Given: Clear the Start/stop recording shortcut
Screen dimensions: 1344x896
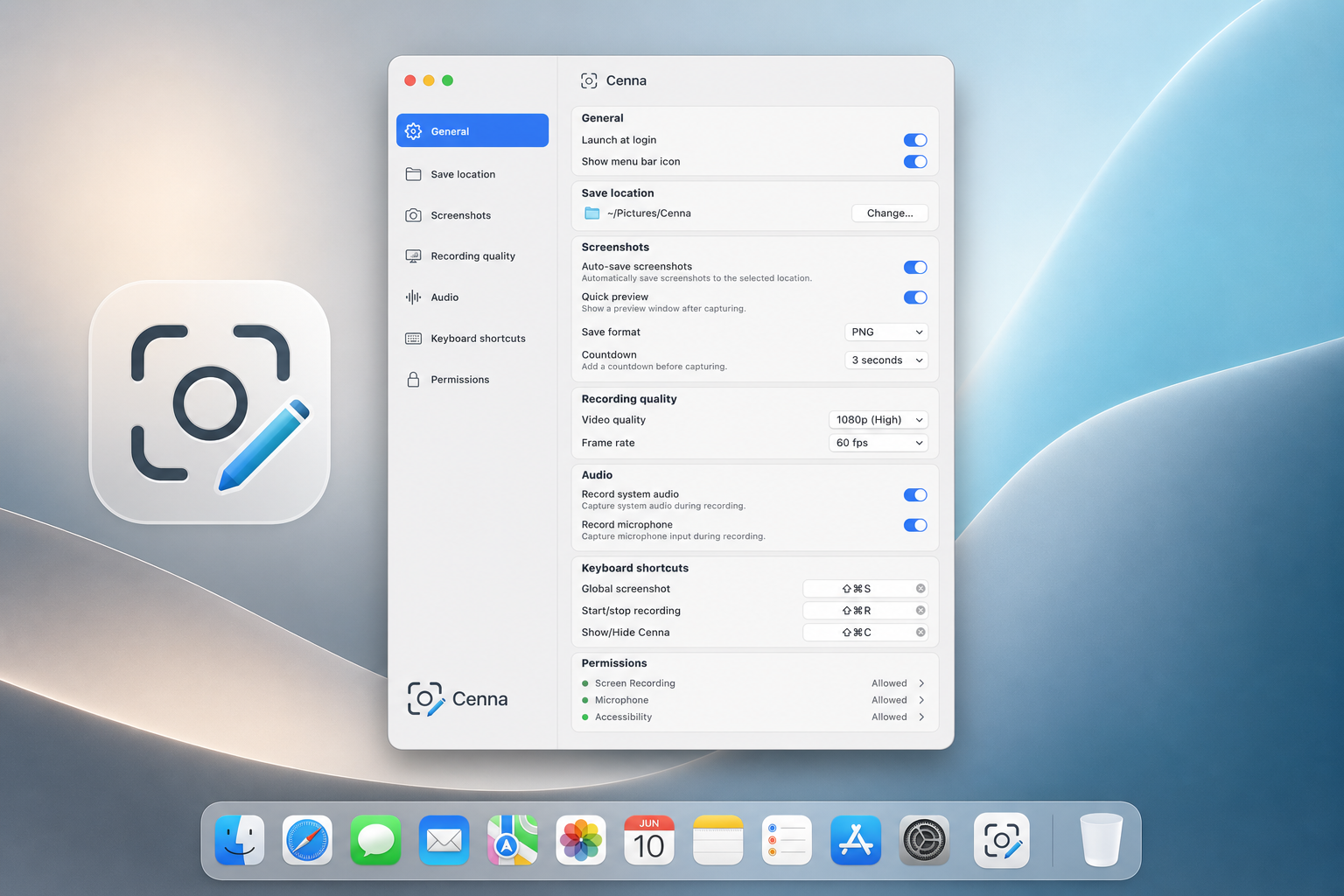Looking at the screenshot, I should click(x=920, y=611).
